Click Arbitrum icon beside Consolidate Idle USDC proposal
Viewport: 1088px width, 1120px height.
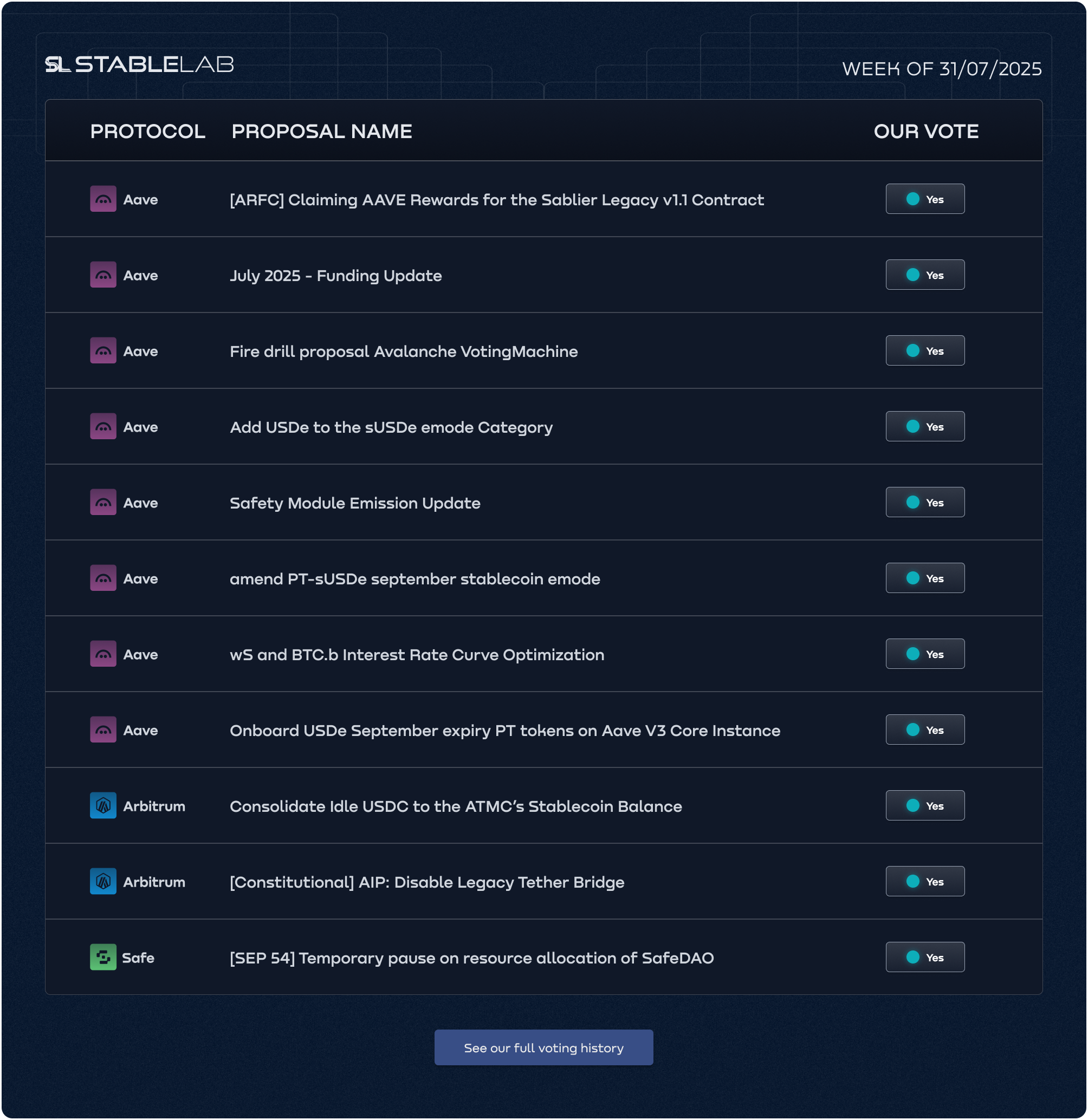pos(103,806)
